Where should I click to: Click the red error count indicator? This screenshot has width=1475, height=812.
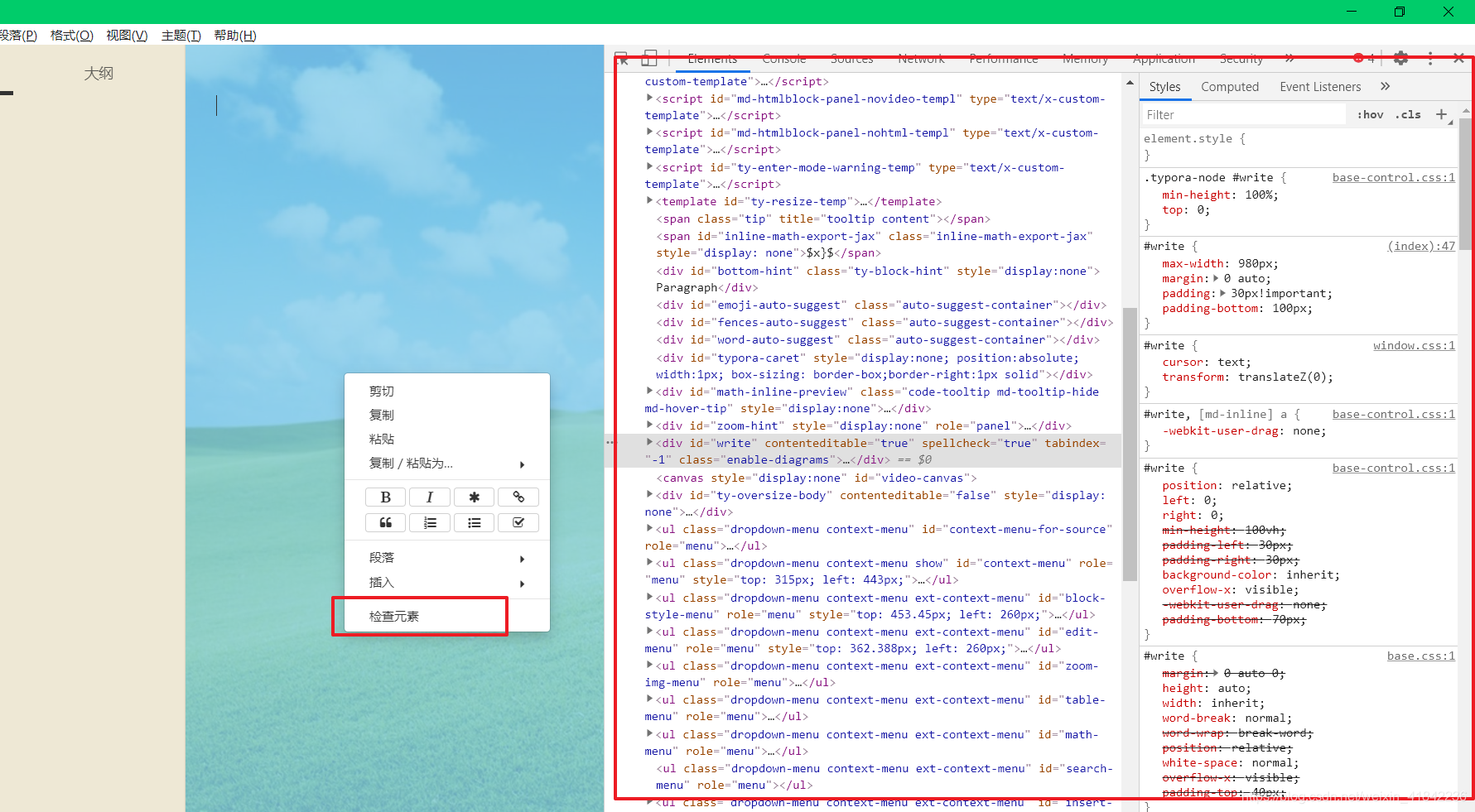tap(1363, 58)
